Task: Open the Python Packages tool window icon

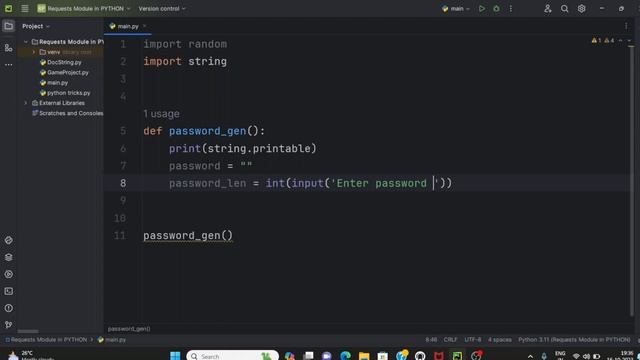Action: click(8, 240)
